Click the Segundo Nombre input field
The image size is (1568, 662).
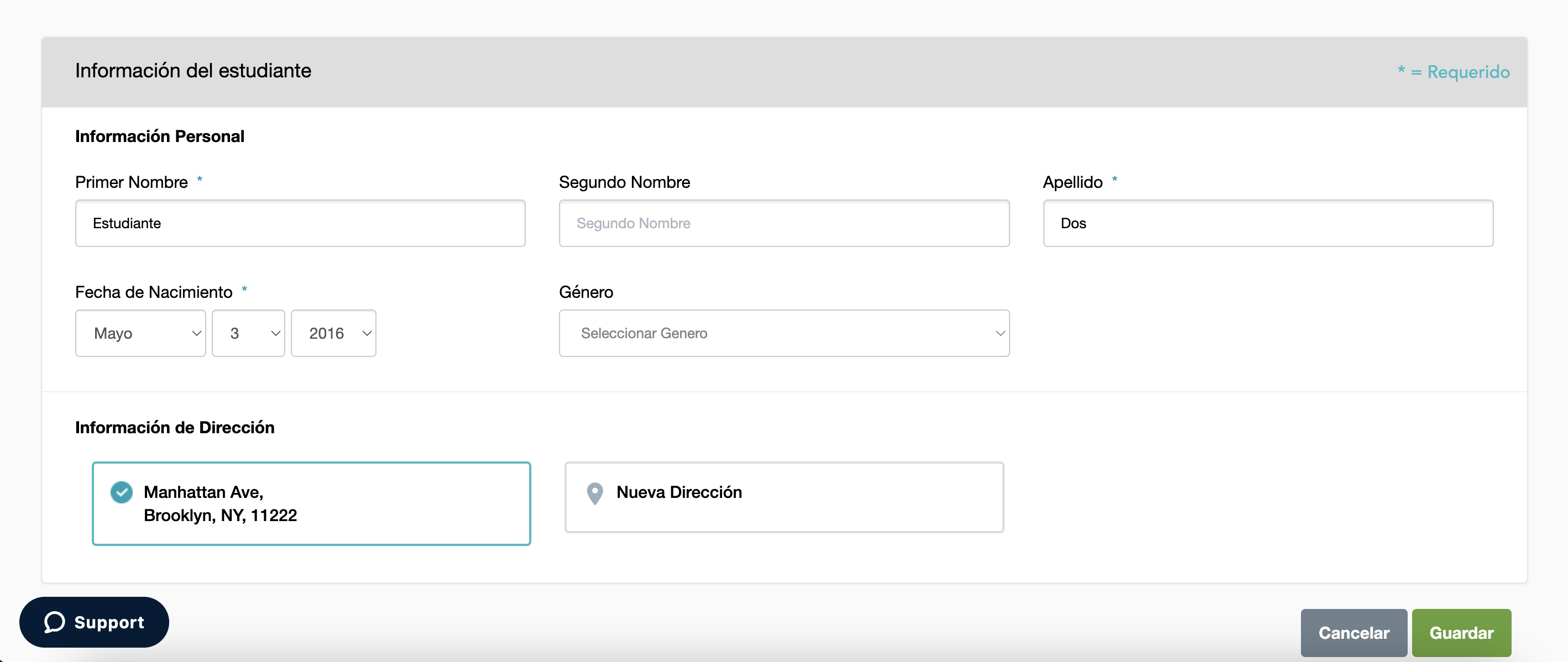point(784,223)
